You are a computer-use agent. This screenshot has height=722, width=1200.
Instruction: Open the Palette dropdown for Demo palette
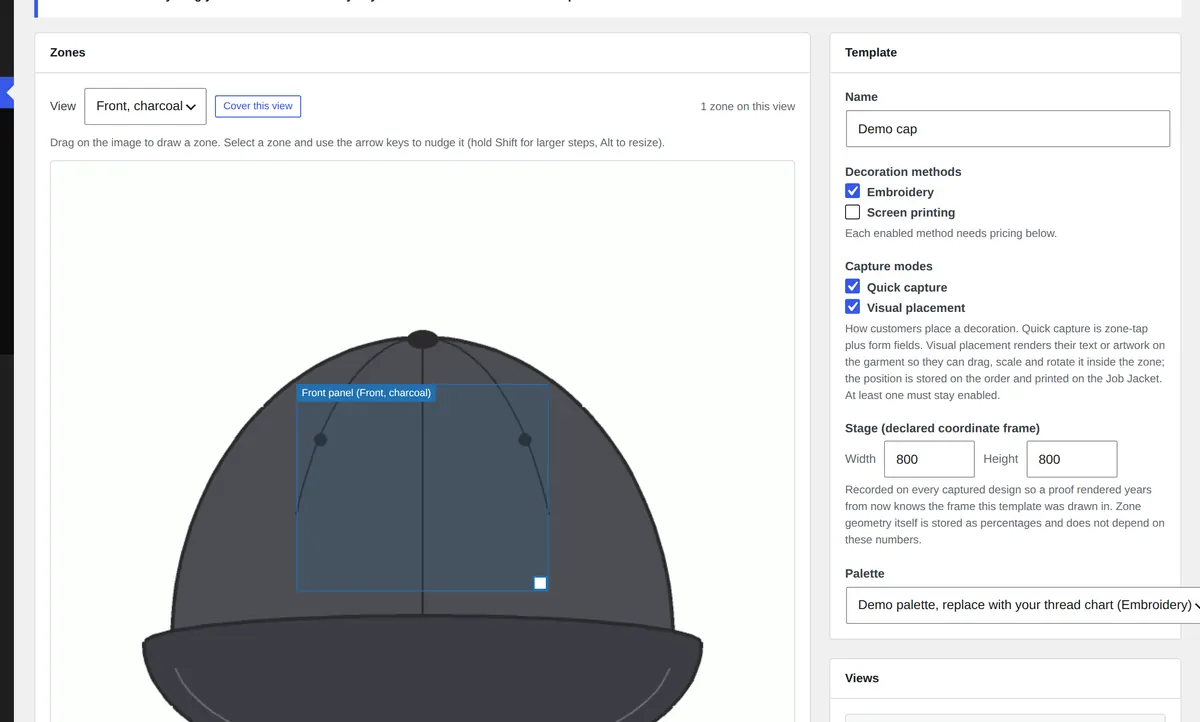(x=1022, y=605)
